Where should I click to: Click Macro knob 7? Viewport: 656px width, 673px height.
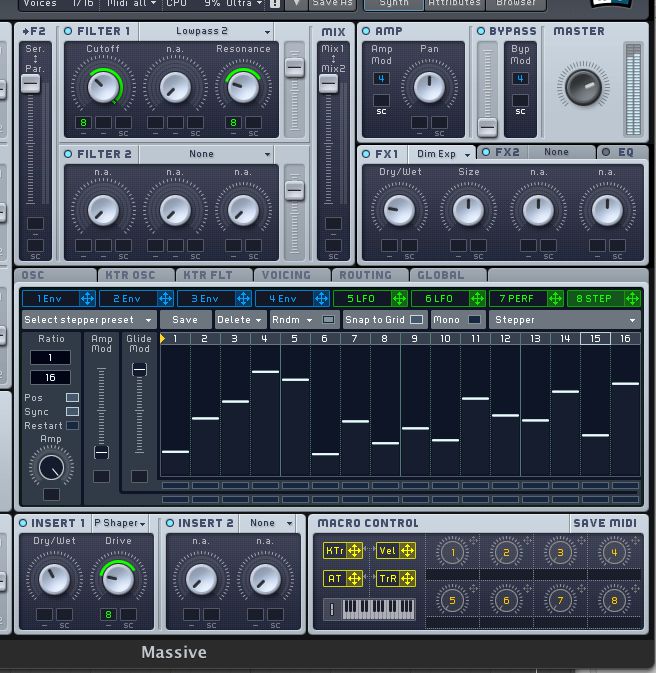[560, 600]
